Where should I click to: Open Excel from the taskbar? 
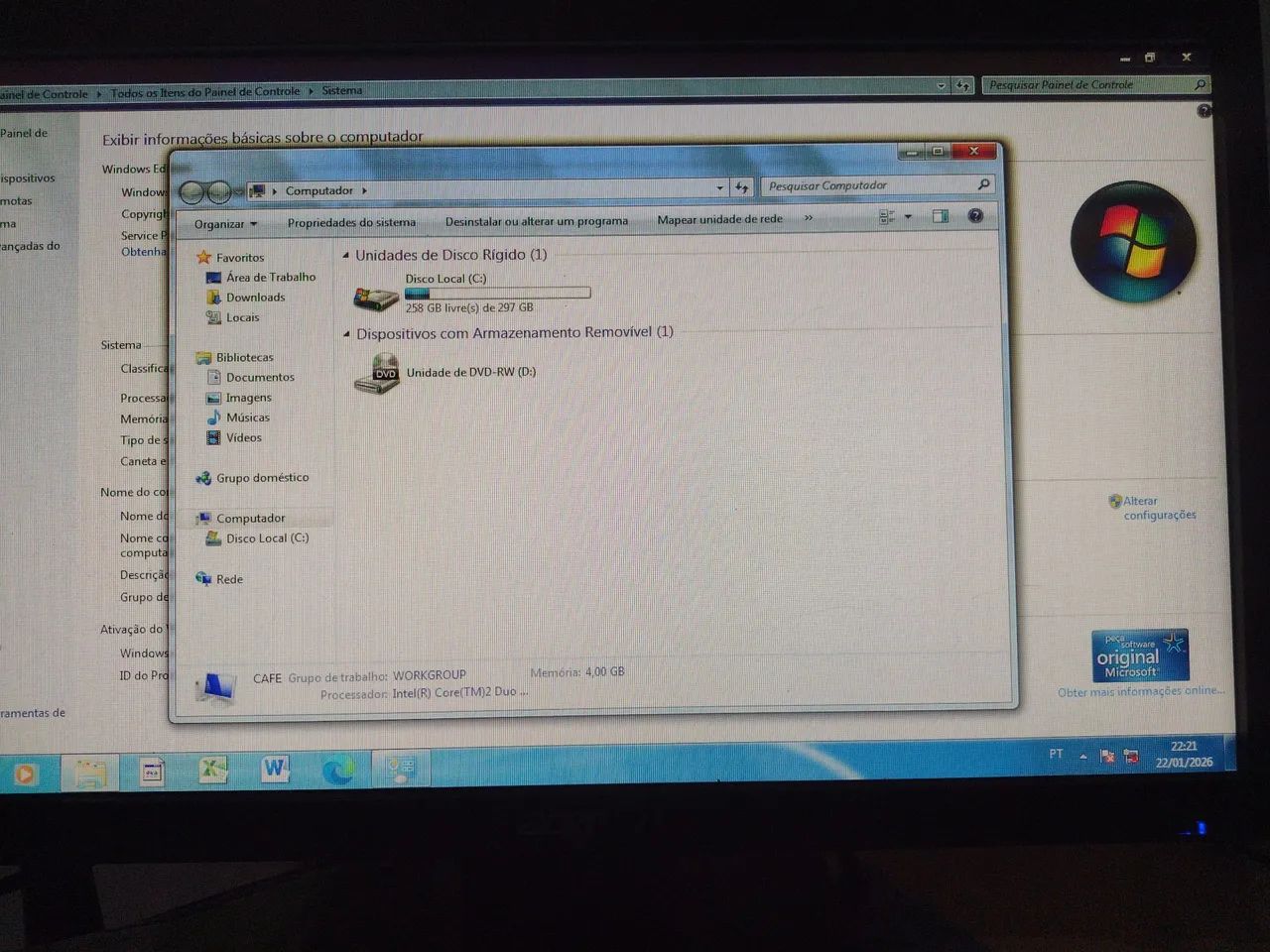[211, 771]
